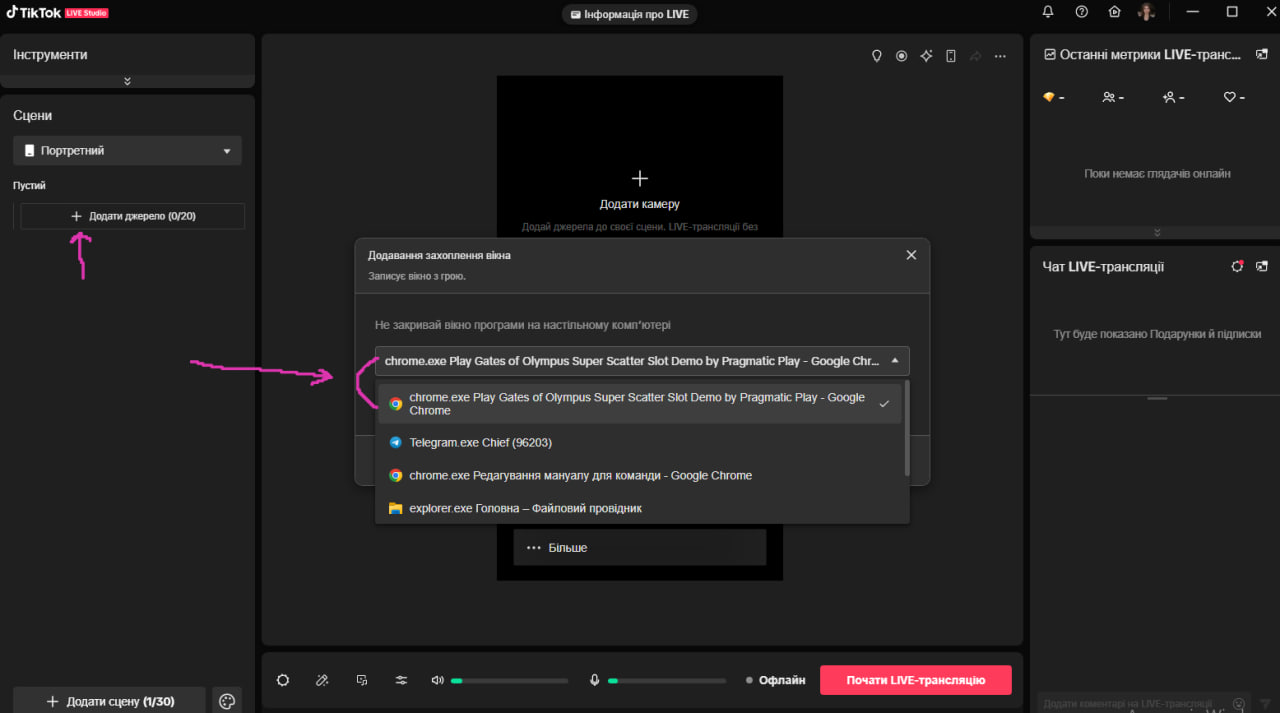Click the plus icon to add camera

tap(640, 178)
